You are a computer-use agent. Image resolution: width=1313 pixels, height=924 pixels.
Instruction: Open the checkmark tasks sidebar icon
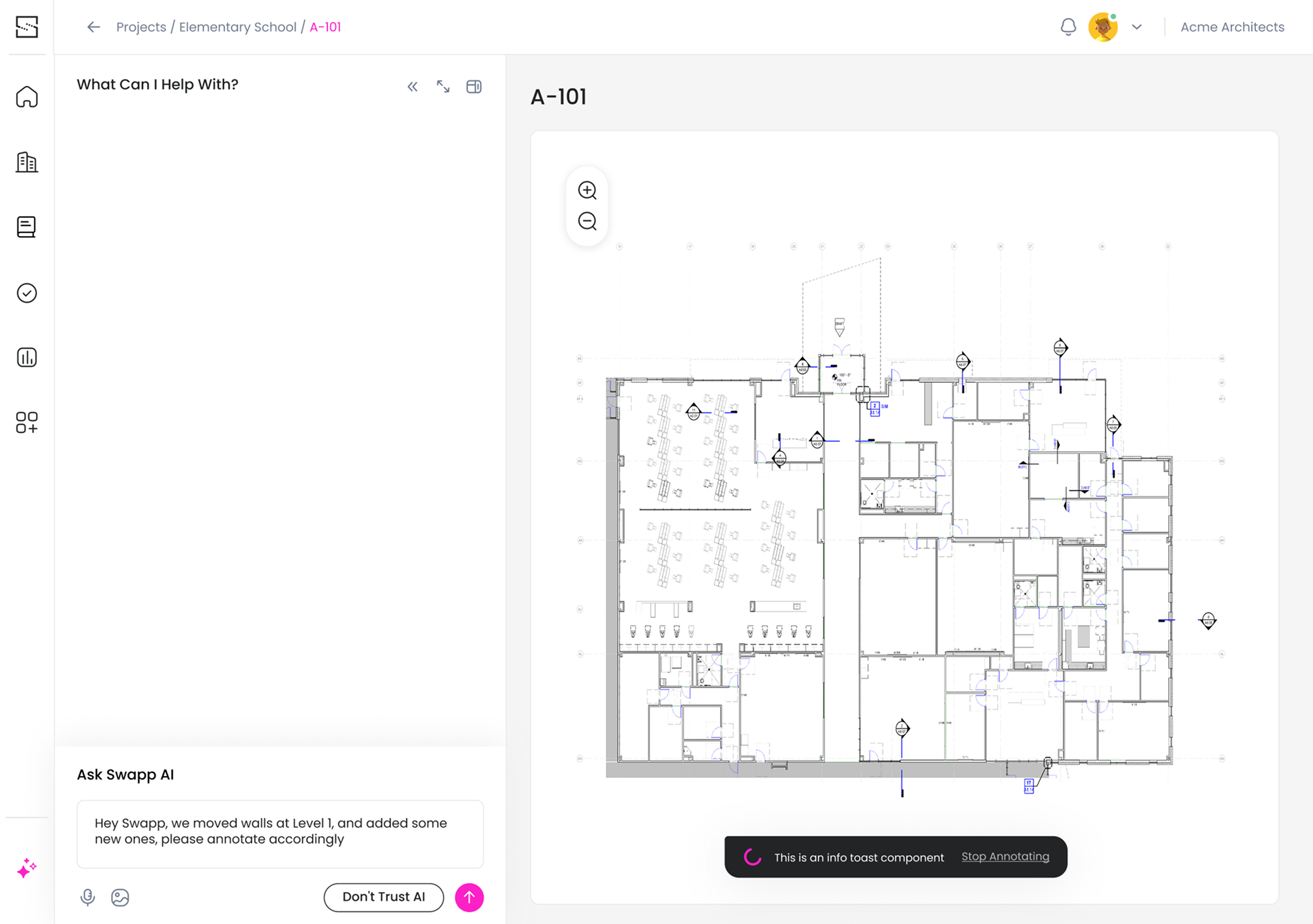pyautogui.click(x=27, y=293)
